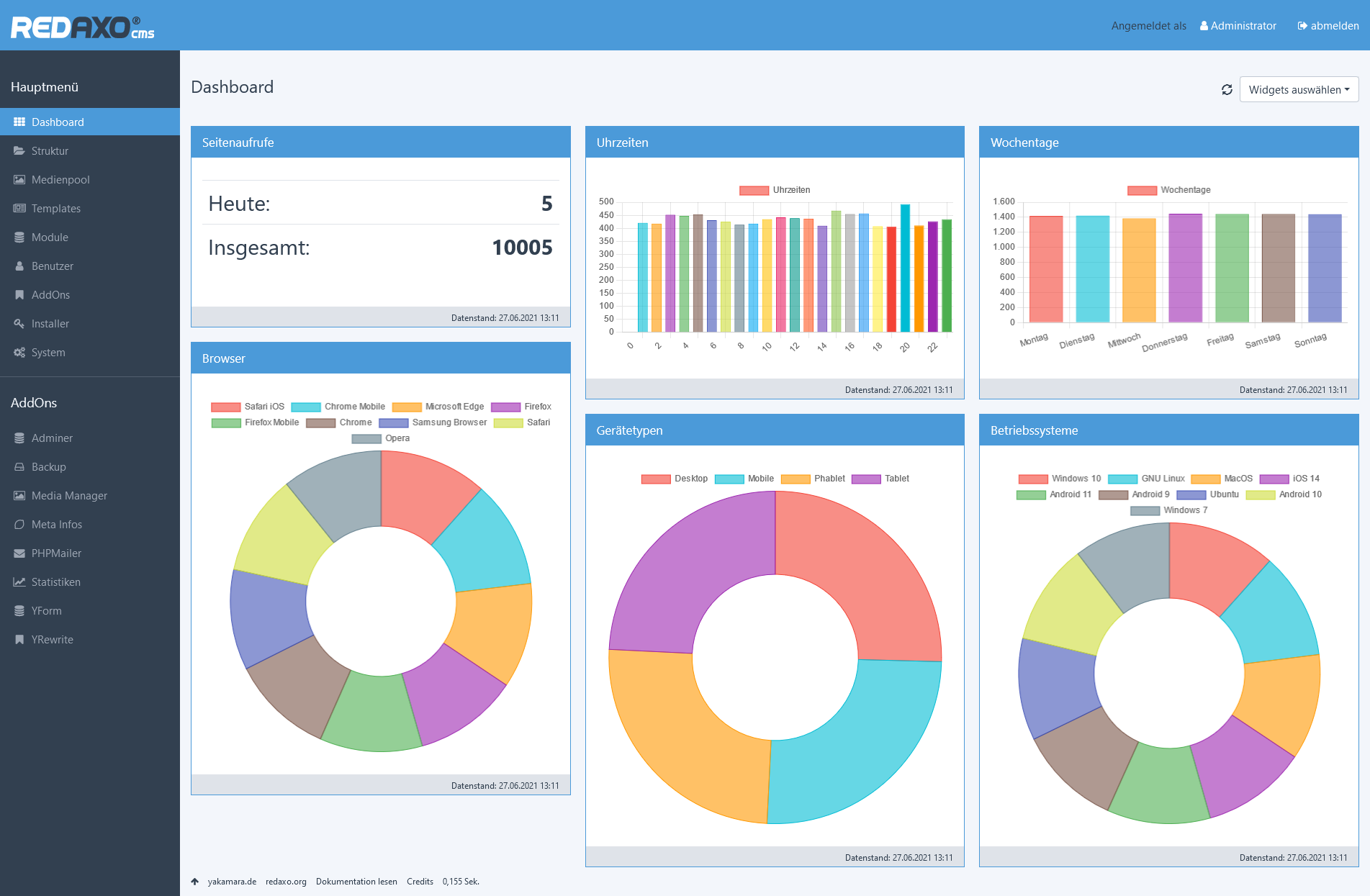Click the Module database icon
Viewport: 1370px width, 896px height.
click(x=19, y=237)
